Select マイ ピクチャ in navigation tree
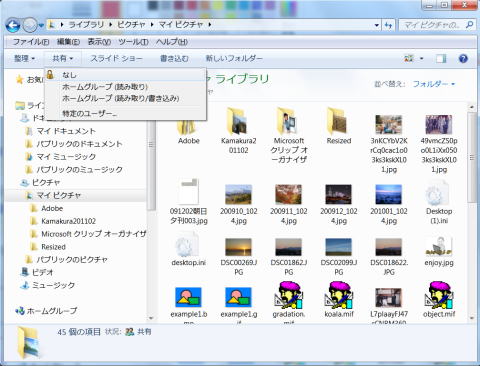 click(58, 195)
